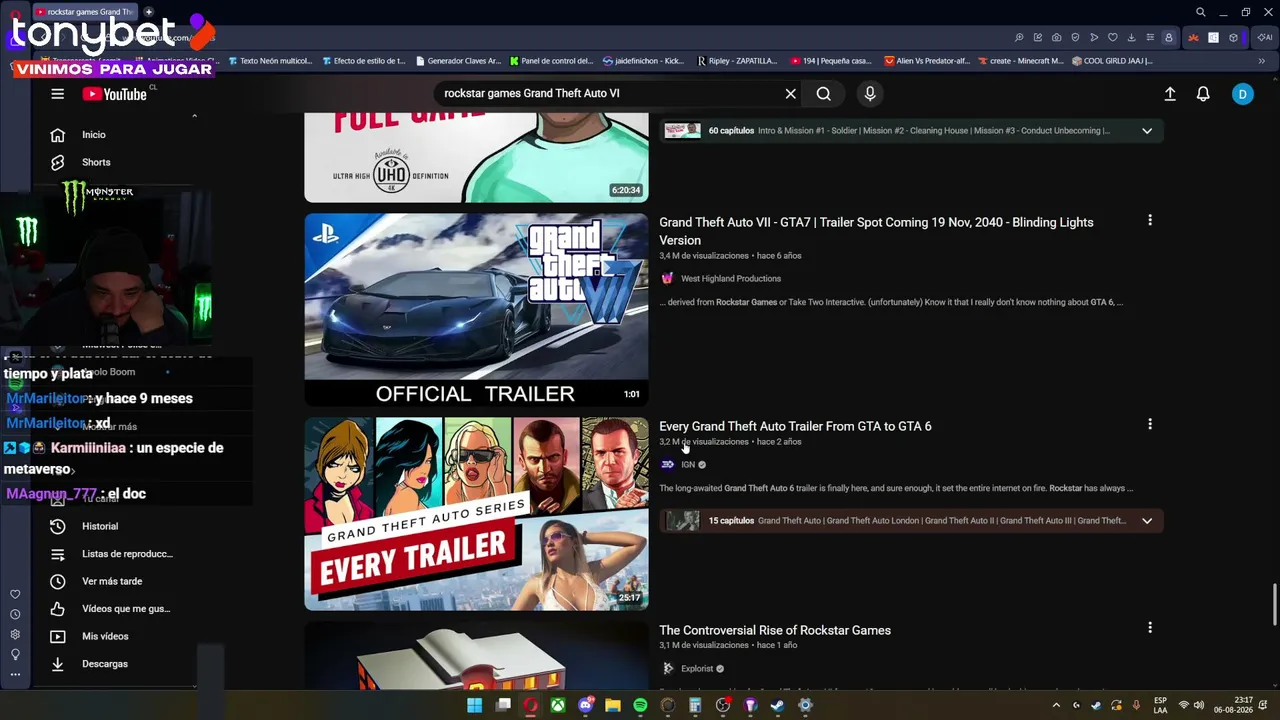Visit the West Highland Productions channel
This screenshot has width=1280, height=720.
[x=731, y=279]
